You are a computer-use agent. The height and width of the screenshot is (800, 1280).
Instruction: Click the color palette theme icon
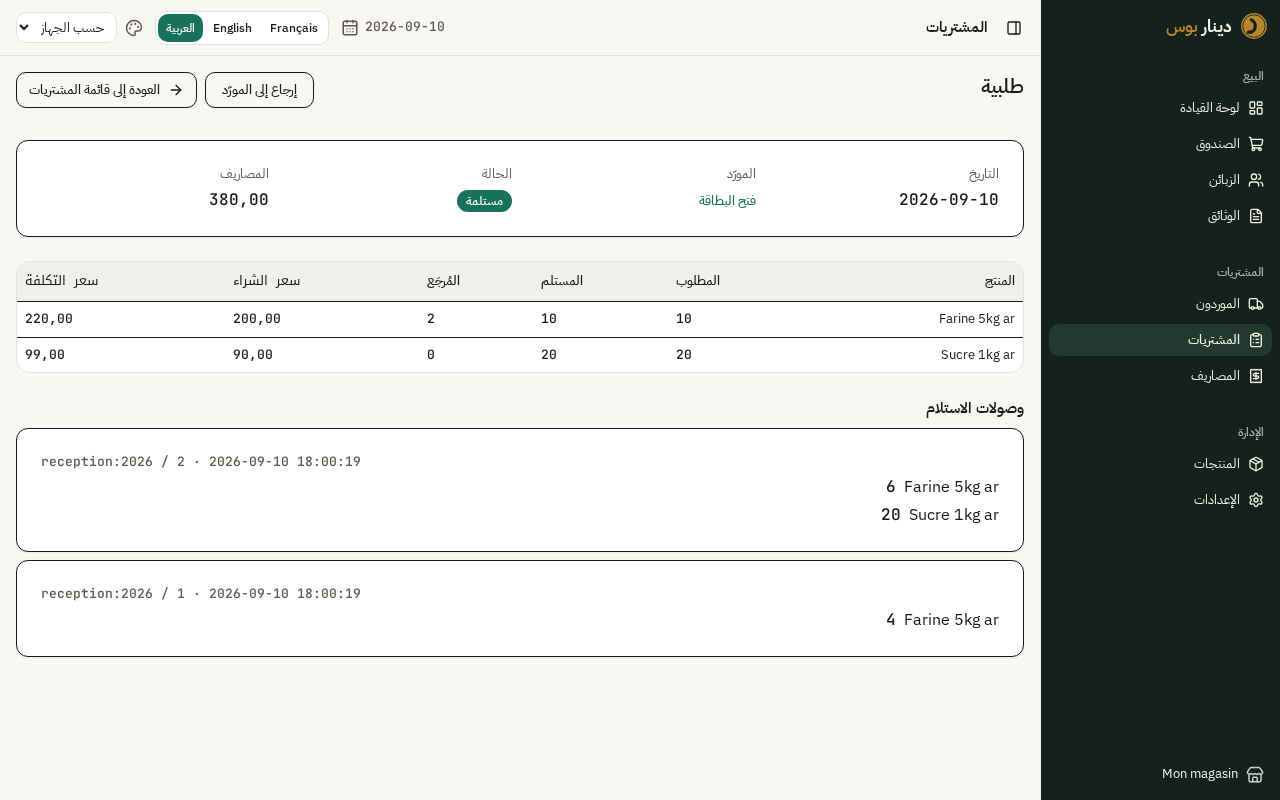point(134,28)
